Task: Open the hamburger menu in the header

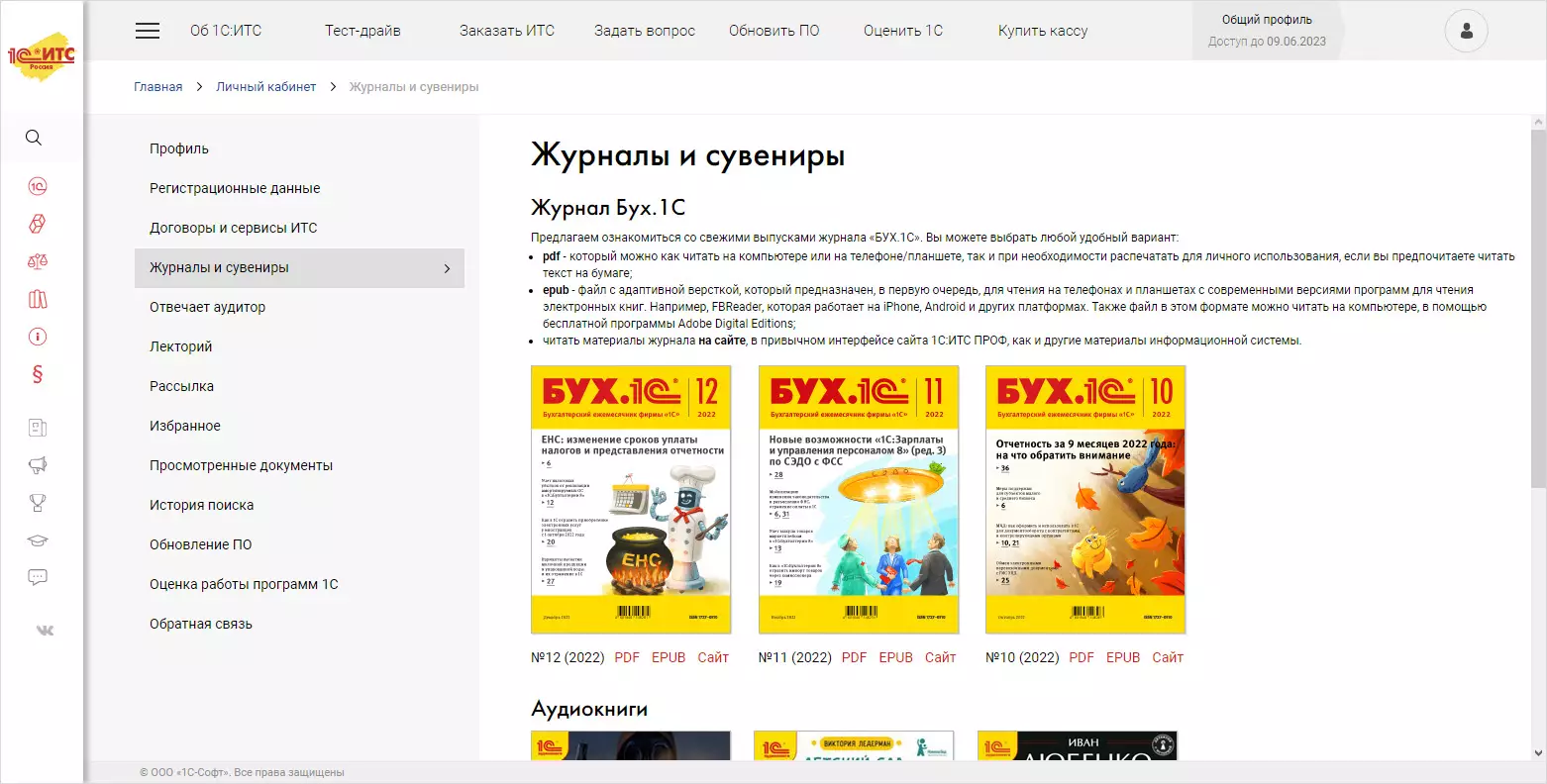Action: coord(148,31)
